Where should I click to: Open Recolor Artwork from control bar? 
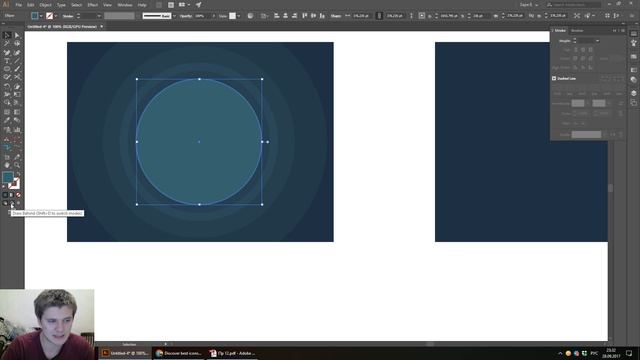(250, 16)
